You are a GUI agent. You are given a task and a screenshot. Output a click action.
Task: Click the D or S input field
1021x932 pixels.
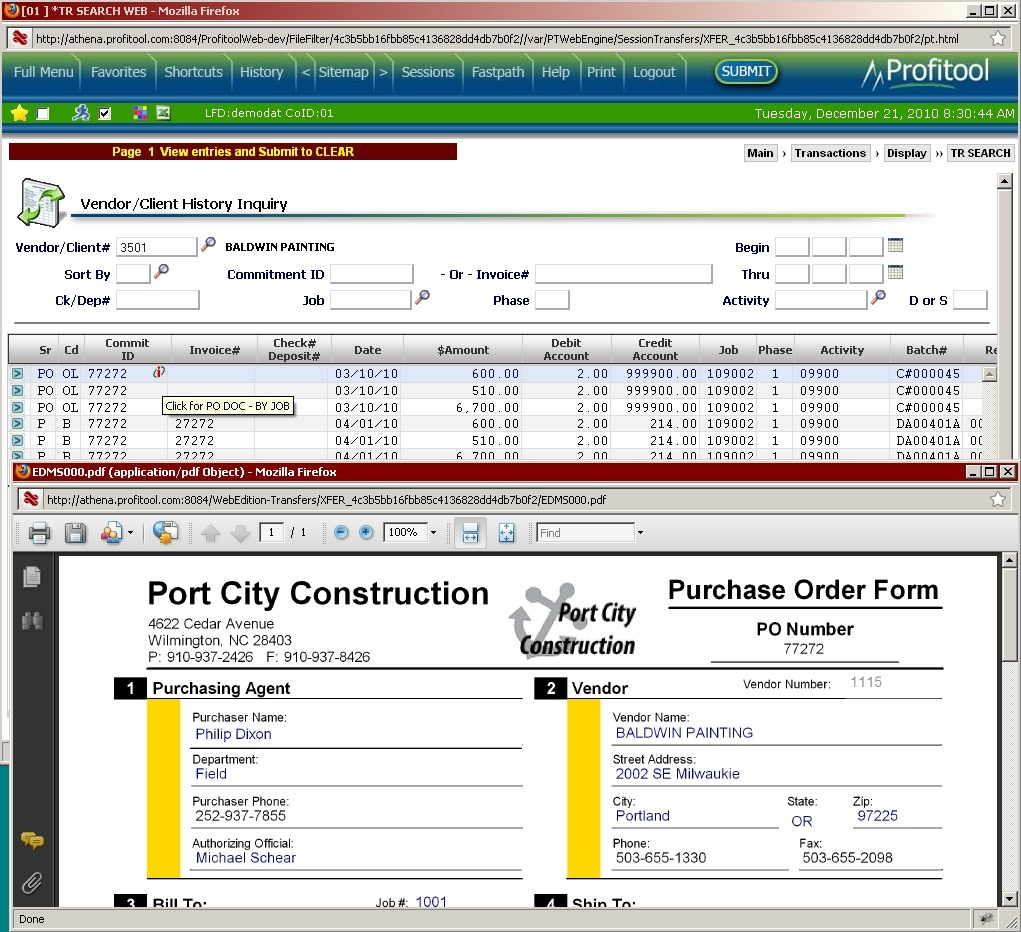tap(970, 300)
